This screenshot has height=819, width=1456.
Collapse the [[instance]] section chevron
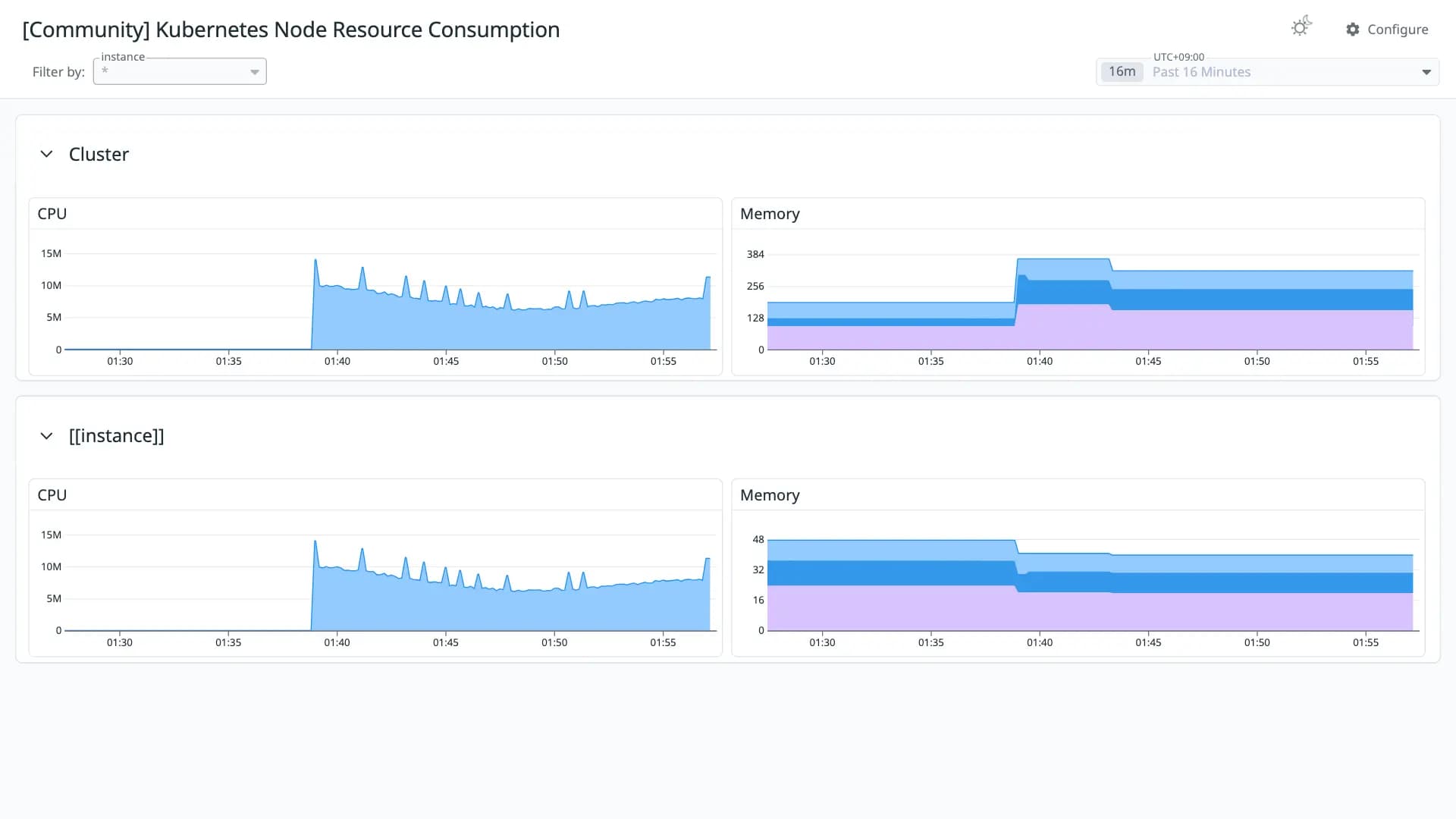pos(46,436)
